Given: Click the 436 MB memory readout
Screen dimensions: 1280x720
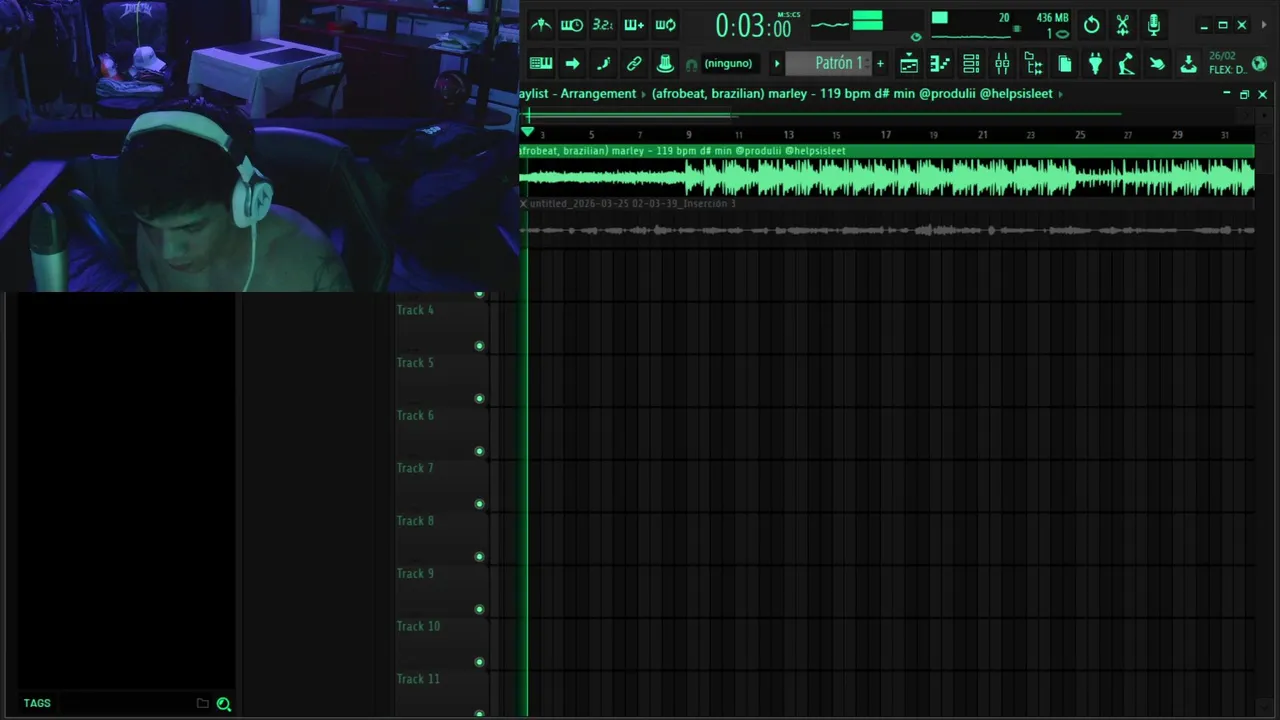Looking at the screenshot, I should [x=1052, y=18].
